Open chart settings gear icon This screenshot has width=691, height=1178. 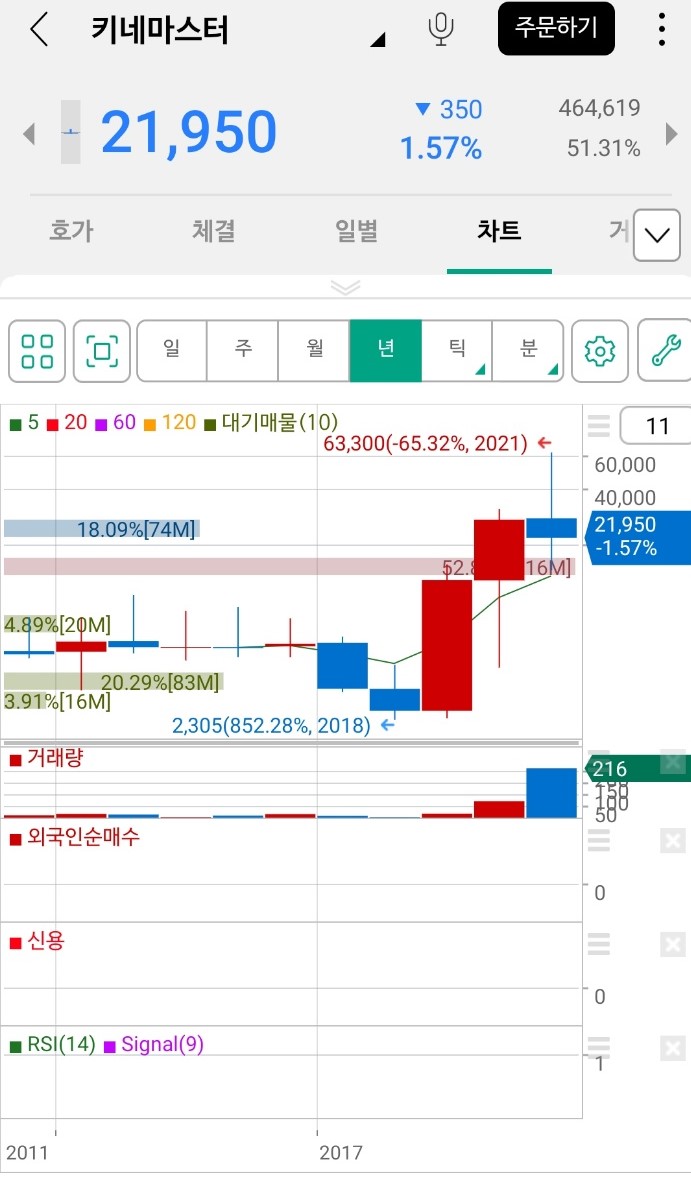pos(599,351)
